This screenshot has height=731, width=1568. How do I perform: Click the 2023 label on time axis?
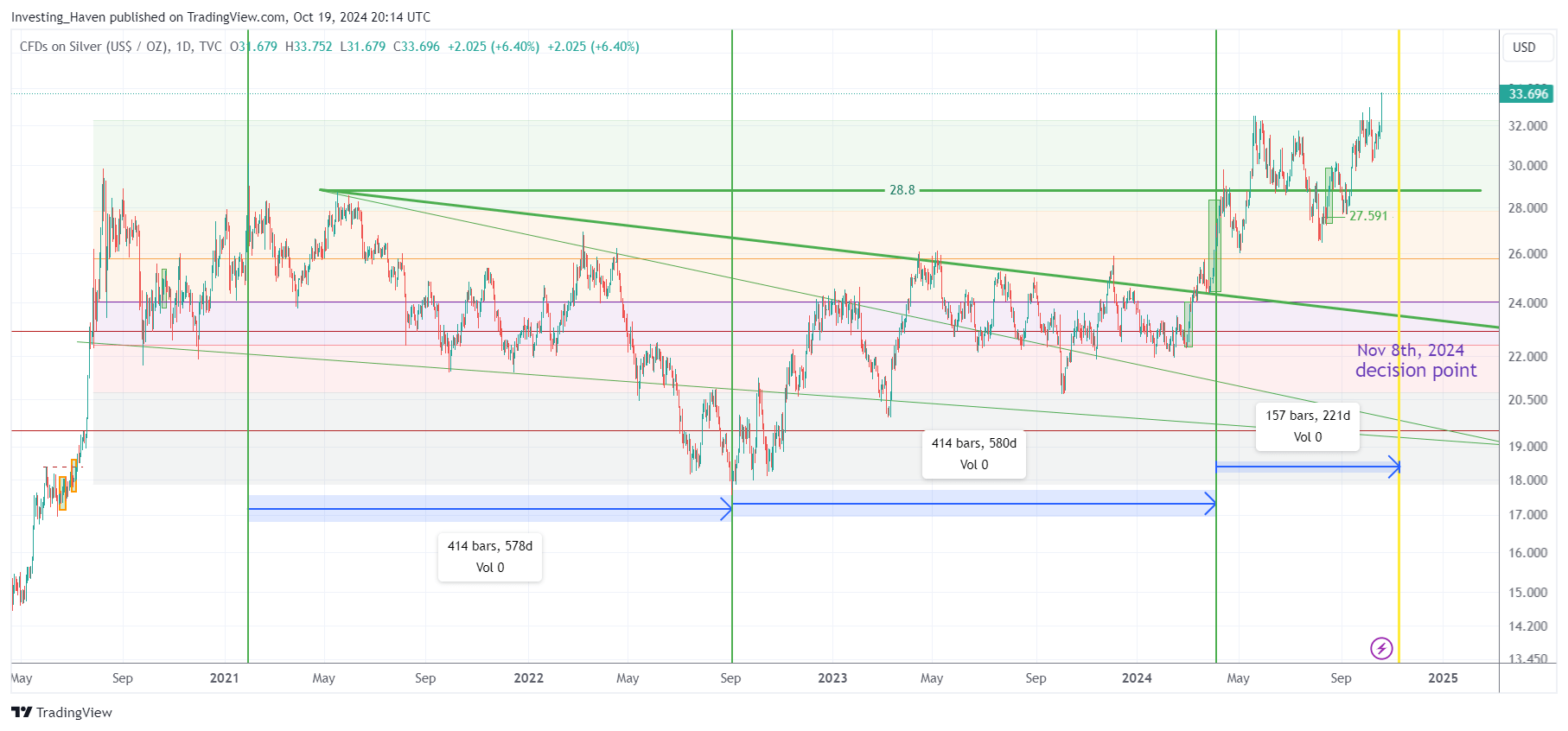tap(832, 678)
